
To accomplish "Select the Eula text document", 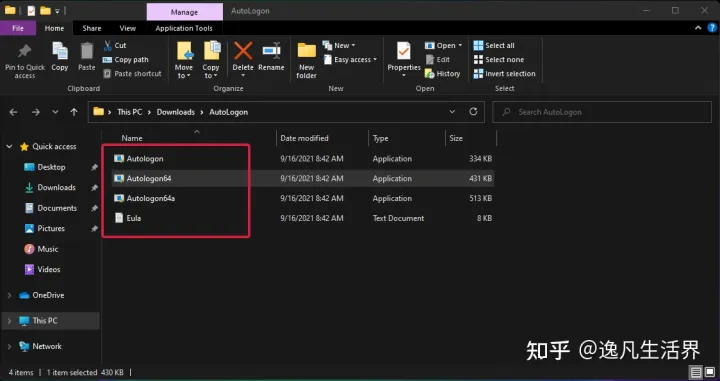I will click(303, 218).
